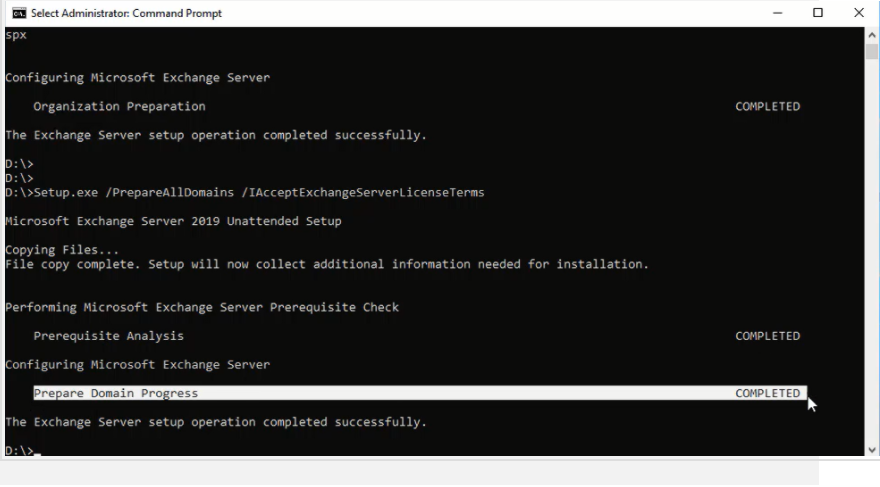Click the Copying Files... text

click(x=61, y=250)
